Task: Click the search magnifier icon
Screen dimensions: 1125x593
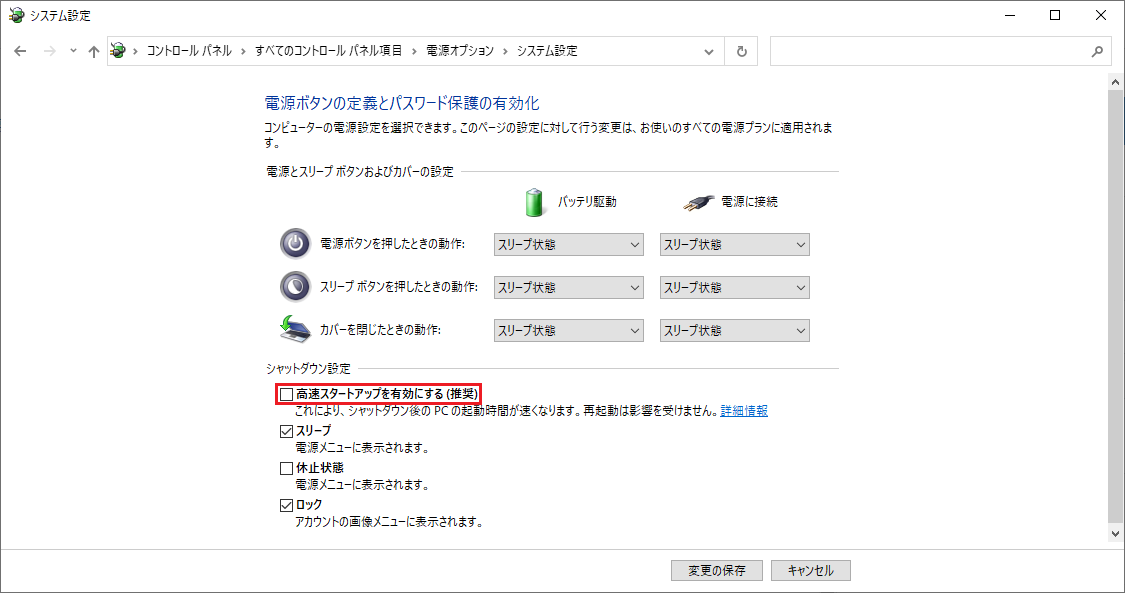Action: (1096, 51)
